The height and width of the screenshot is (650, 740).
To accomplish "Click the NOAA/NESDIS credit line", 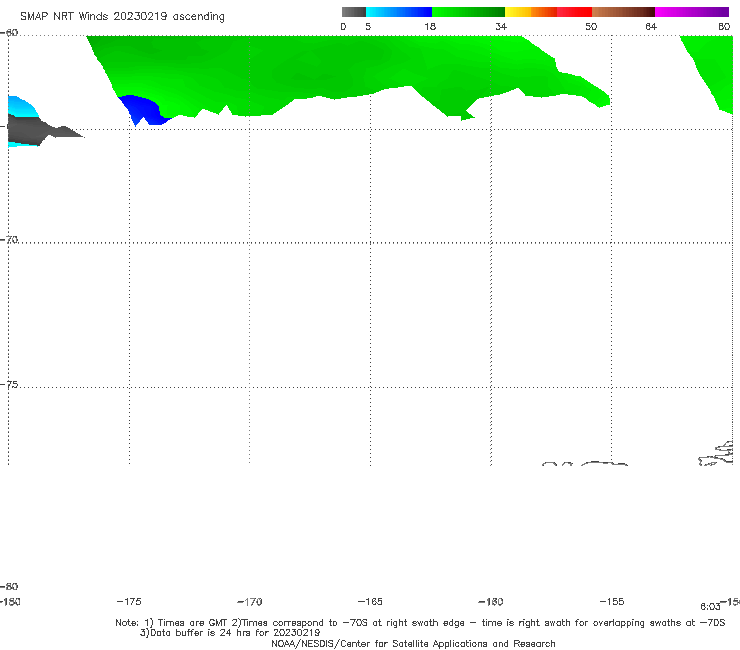I will click(x=413, y=644).
